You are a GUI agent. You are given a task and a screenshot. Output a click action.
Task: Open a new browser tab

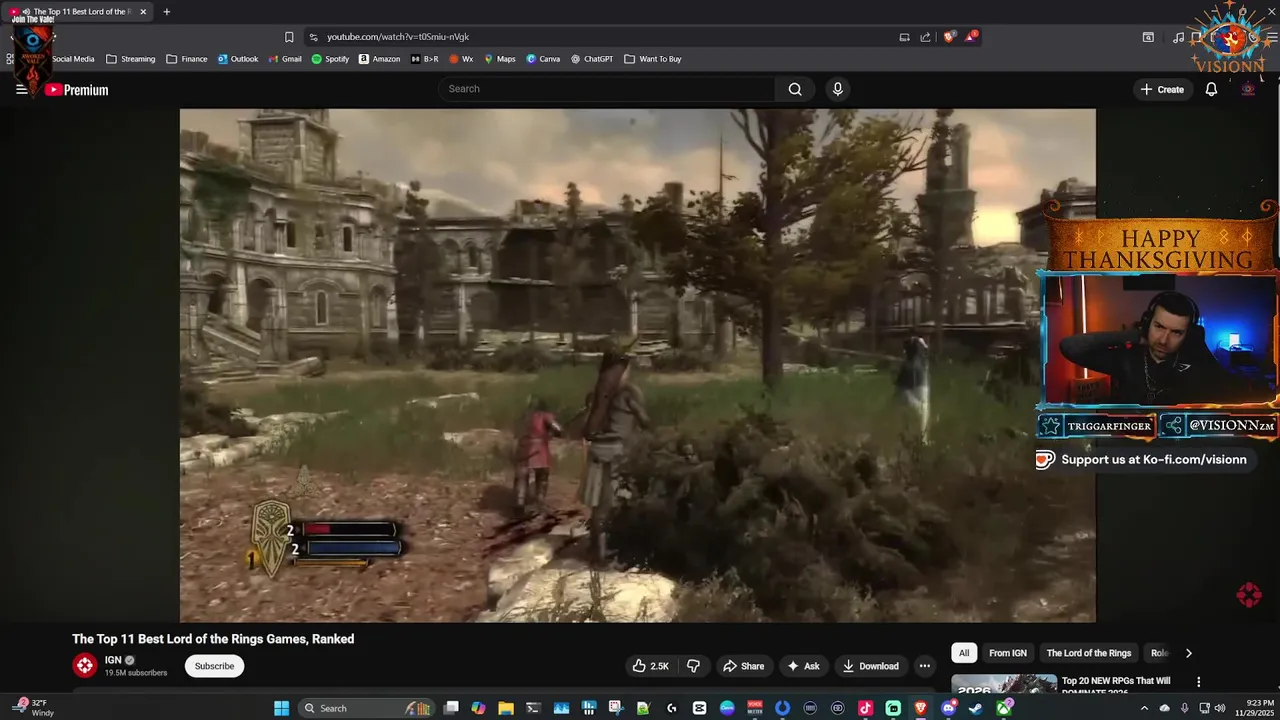pos(166,12)
